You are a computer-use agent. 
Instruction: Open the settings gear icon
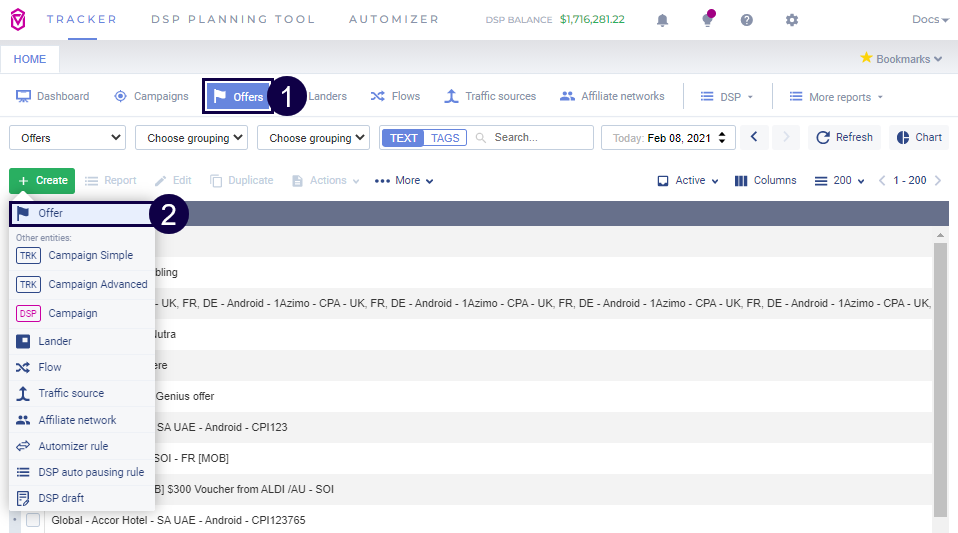click(x=792, y=20)
